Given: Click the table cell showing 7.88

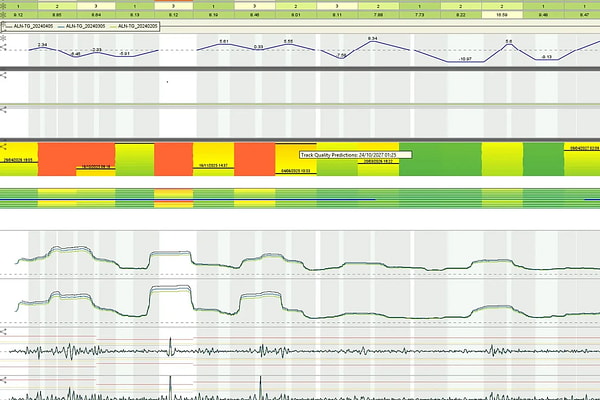Looking at the screenshot, I should (378, 15).
